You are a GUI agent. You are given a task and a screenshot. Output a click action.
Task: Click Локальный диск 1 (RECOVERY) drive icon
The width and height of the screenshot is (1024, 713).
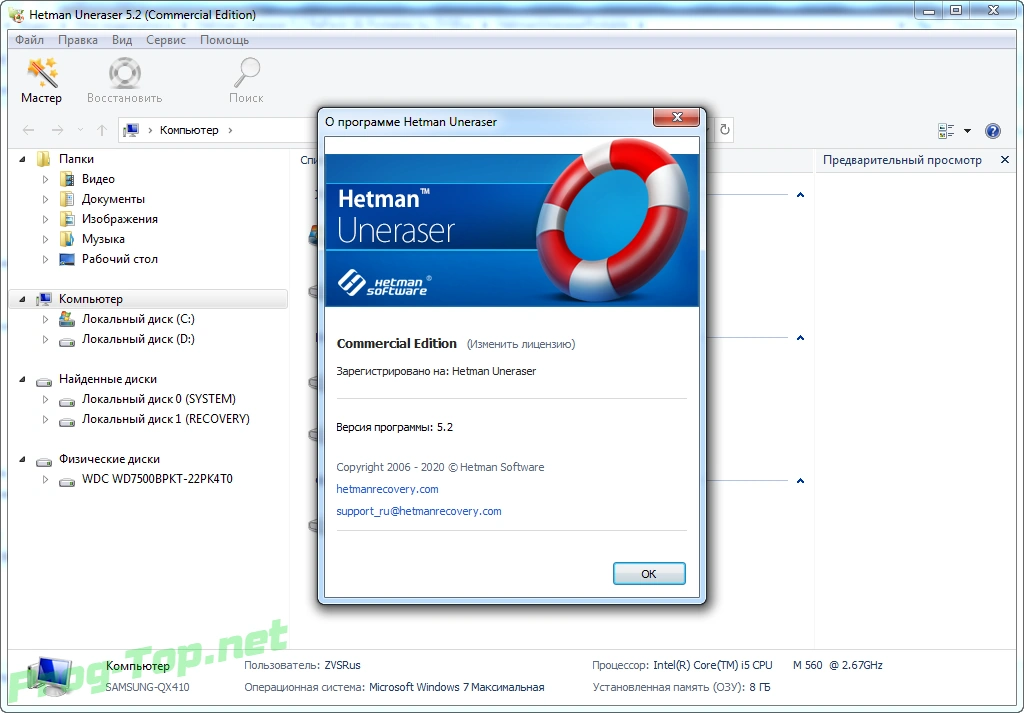point(67,420)
